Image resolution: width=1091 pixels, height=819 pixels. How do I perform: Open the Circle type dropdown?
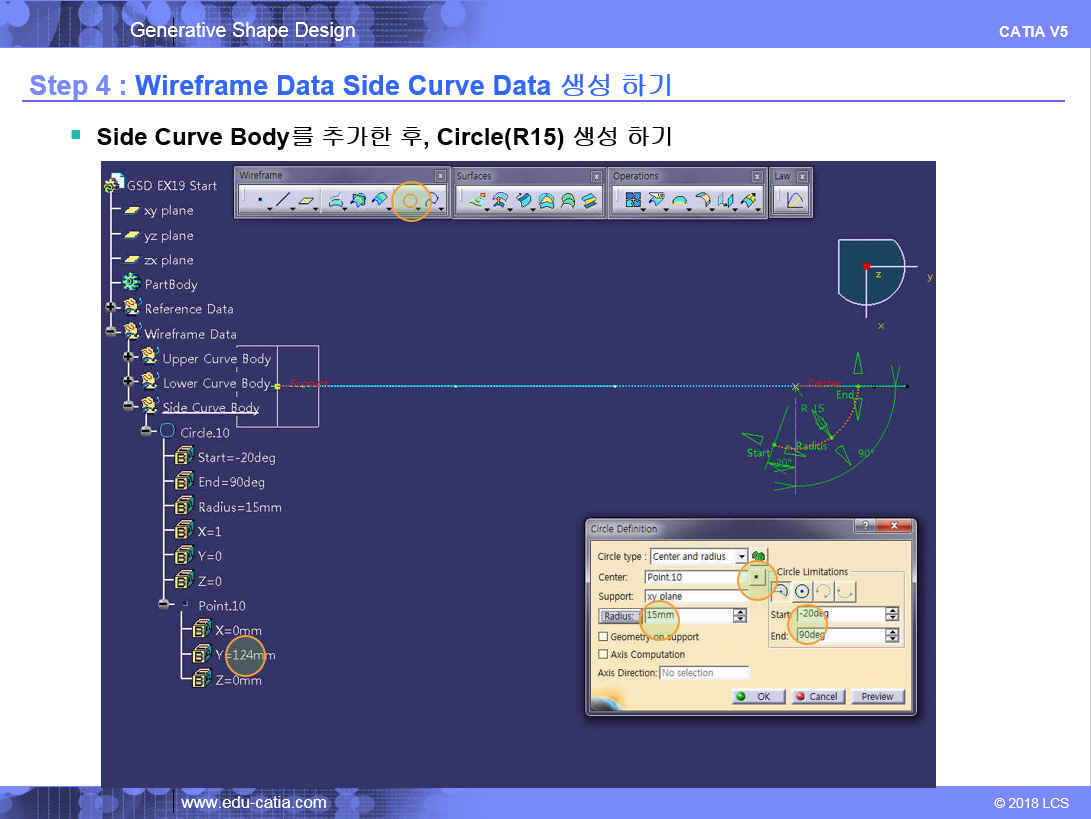(x=741, y=556)
